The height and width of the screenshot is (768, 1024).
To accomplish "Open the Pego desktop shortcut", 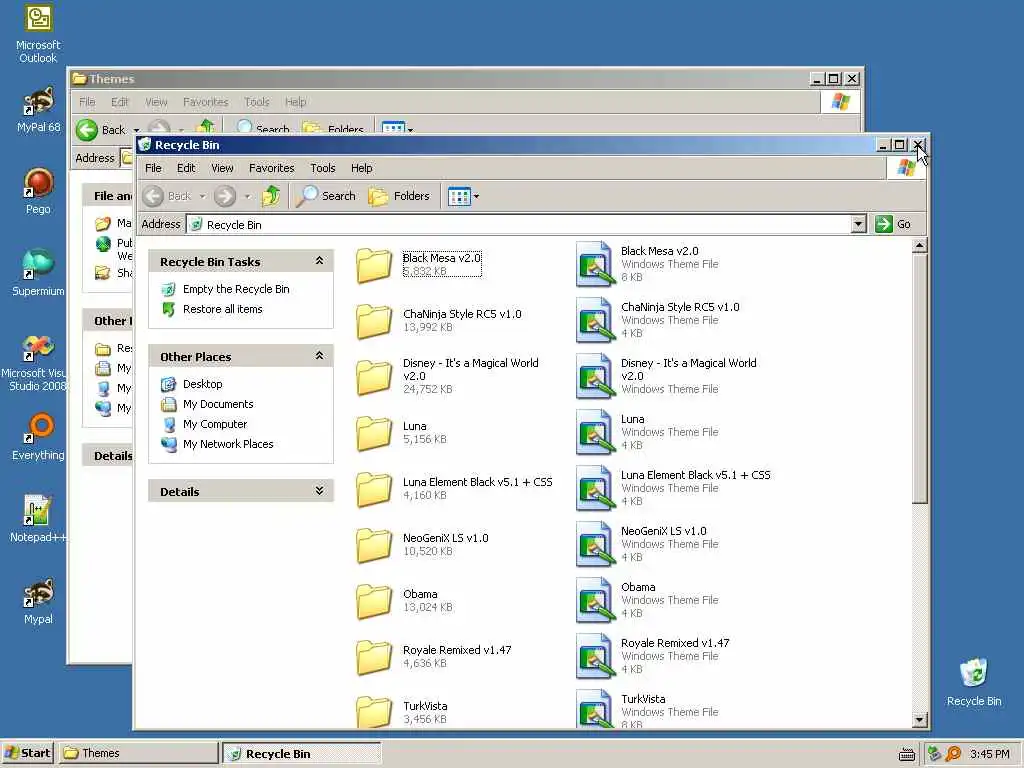I will [38, 191].
